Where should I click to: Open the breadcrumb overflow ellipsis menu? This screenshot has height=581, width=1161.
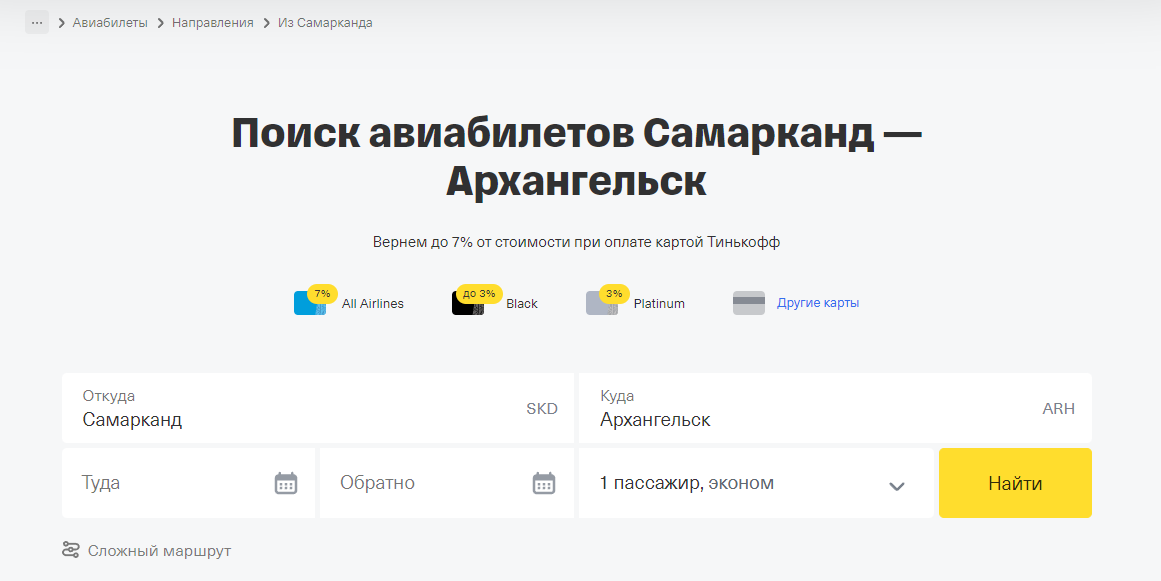[36, 21]
